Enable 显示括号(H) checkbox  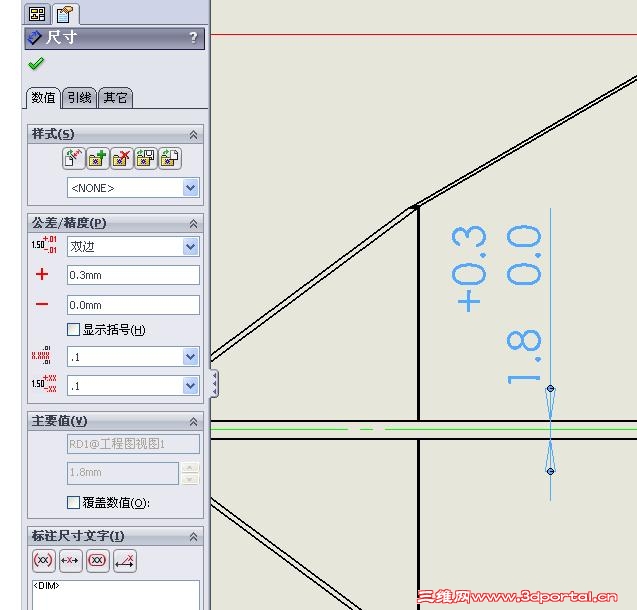pyautogui.click(x=73, y=329)
